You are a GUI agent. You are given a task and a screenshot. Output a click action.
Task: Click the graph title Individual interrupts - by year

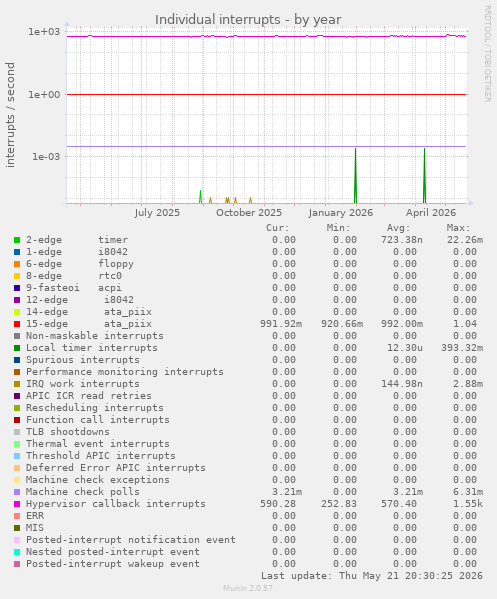248,19
